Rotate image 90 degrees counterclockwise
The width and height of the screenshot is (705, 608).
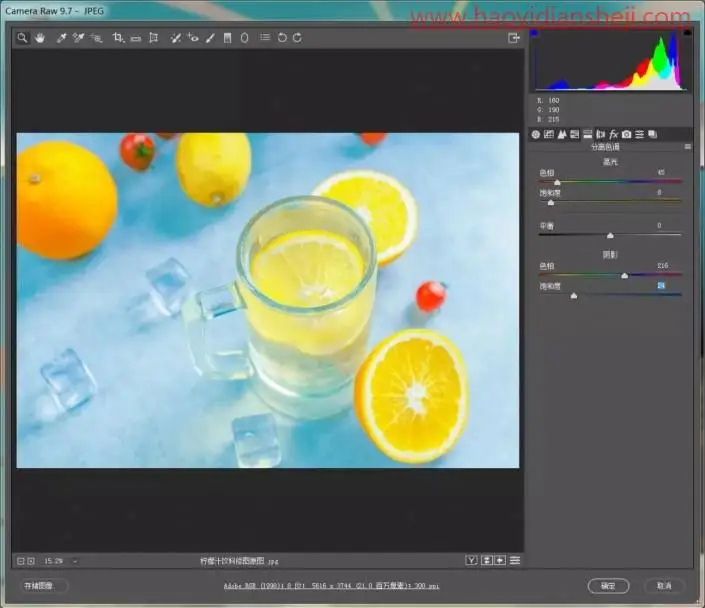[x=282, y=38]
